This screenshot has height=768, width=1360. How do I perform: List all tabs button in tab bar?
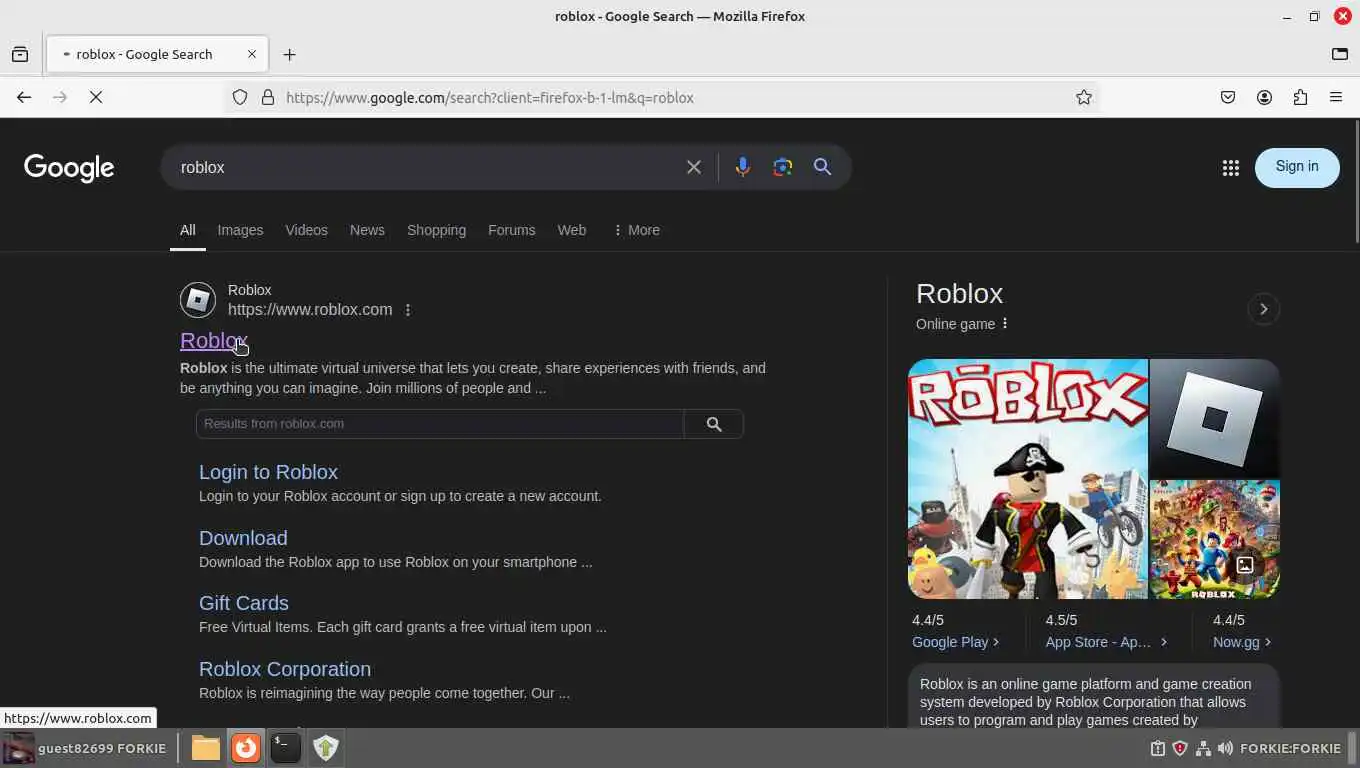click(1339, 54)
